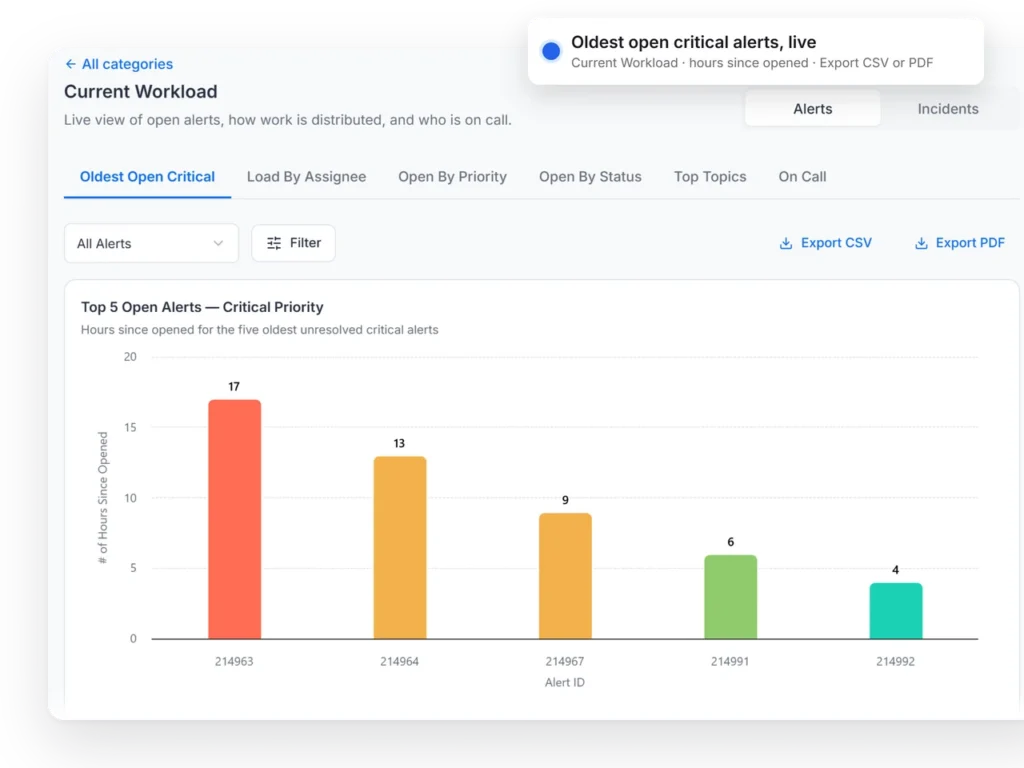Switch to the Alerts toggle segment

coord(812,109)
